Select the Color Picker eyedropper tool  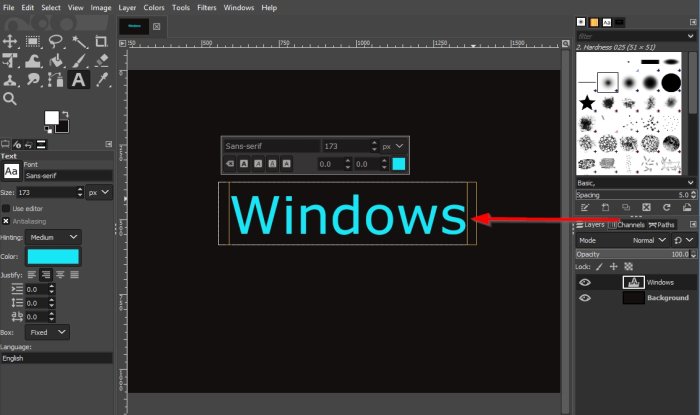point(102,80)
